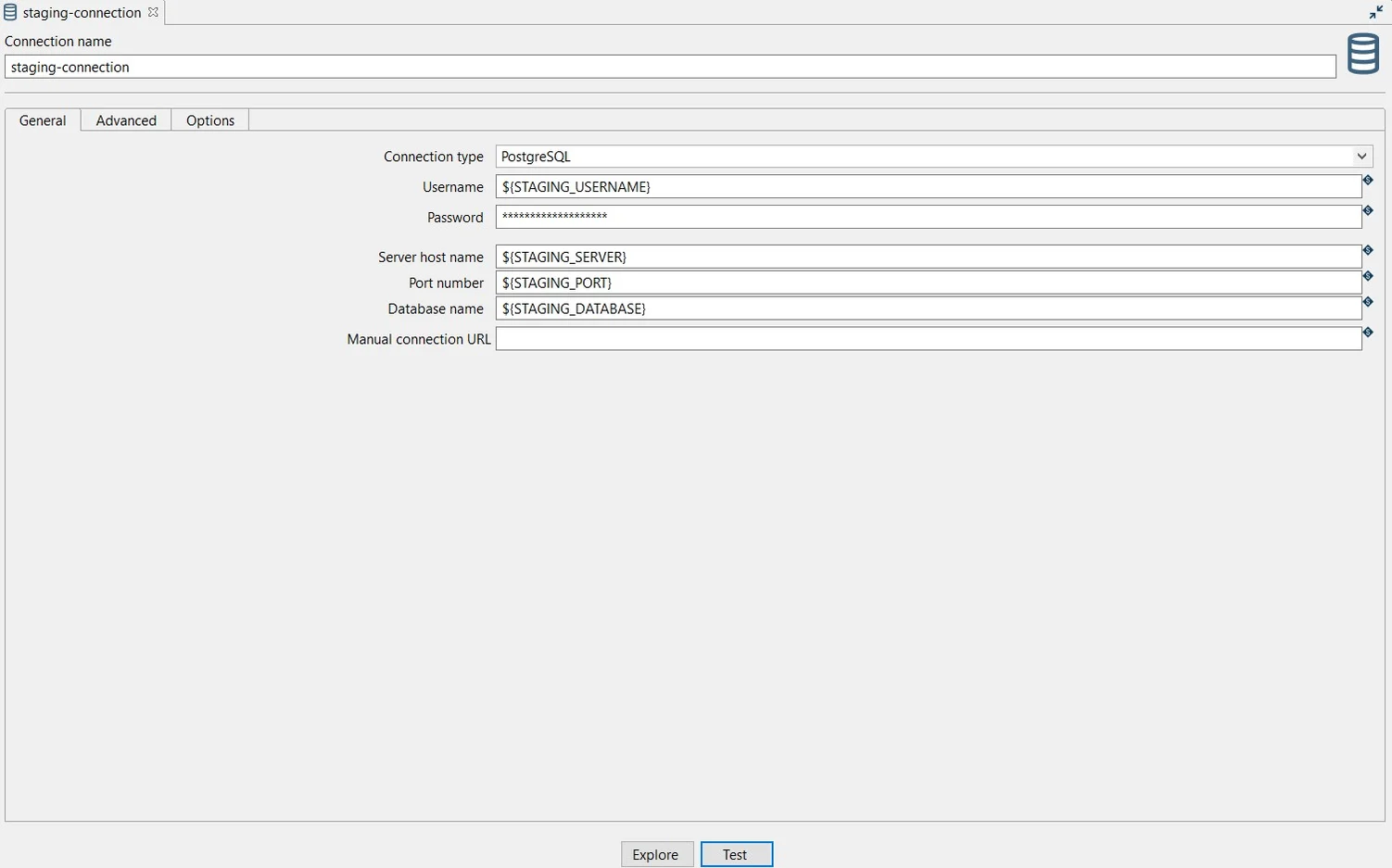Click the variable icon beside Manual connection URL
This screenshot has height=868, width=1392.
point(1368,332)
